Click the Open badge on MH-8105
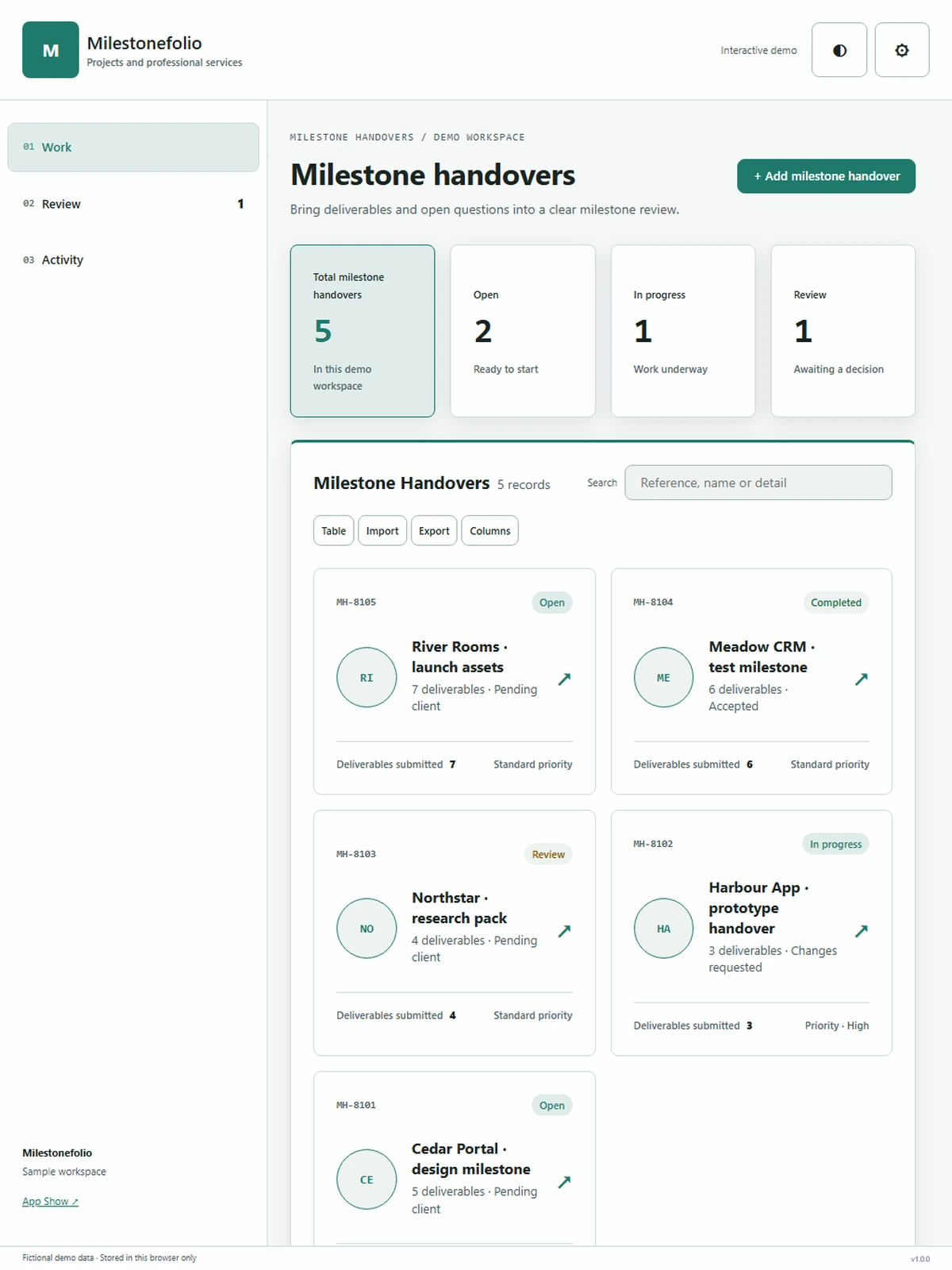The image size is (952, 1270). pyautogui.click(x=552, y=602)
